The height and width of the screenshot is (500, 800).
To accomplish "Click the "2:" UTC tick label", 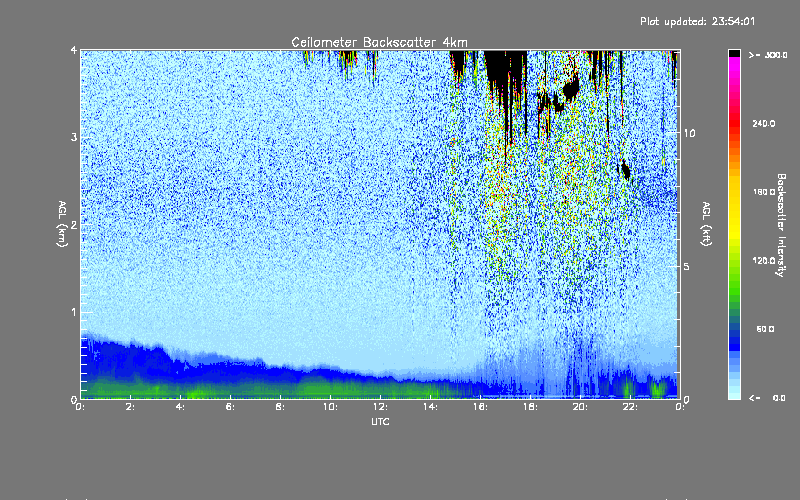I will point(131,407).
